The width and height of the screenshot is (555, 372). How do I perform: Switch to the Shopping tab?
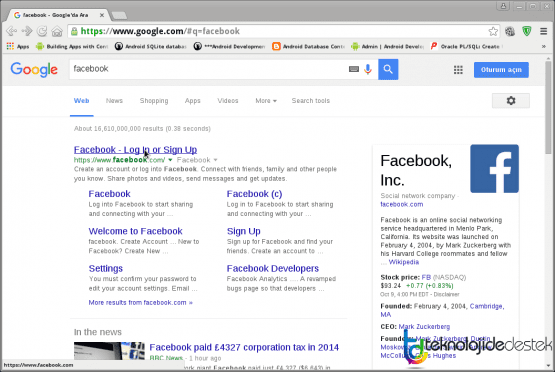(154, 101)
